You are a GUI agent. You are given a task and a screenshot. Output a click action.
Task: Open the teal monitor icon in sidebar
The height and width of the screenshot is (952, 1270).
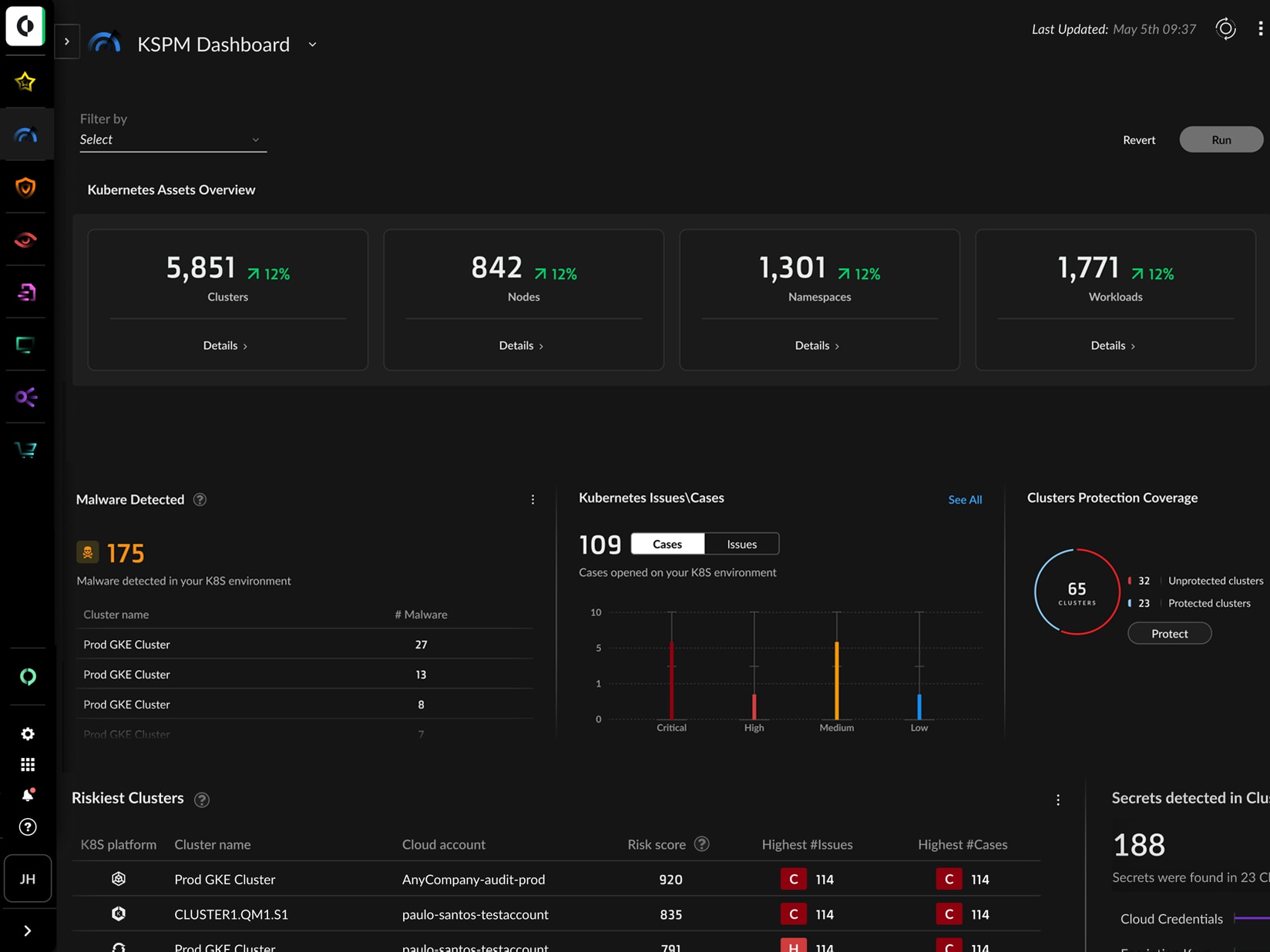[25, 345]
